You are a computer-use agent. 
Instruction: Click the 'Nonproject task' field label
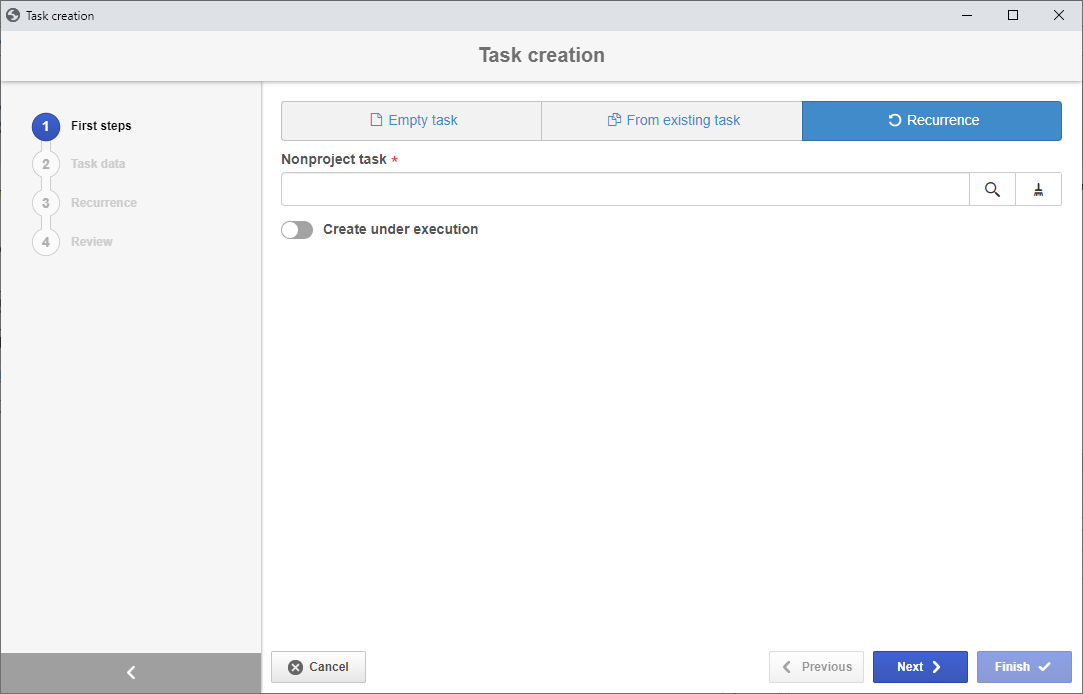point(334,160)
